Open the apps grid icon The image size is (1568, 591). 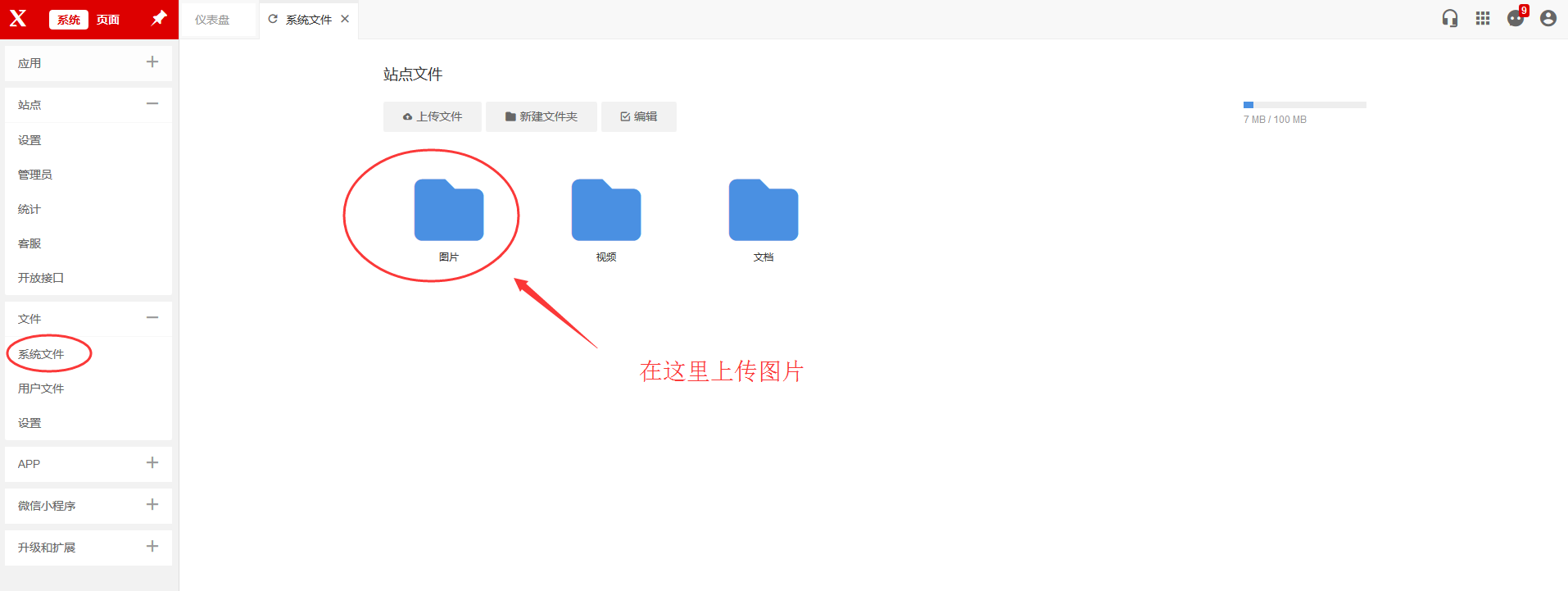coord(1482,19)
